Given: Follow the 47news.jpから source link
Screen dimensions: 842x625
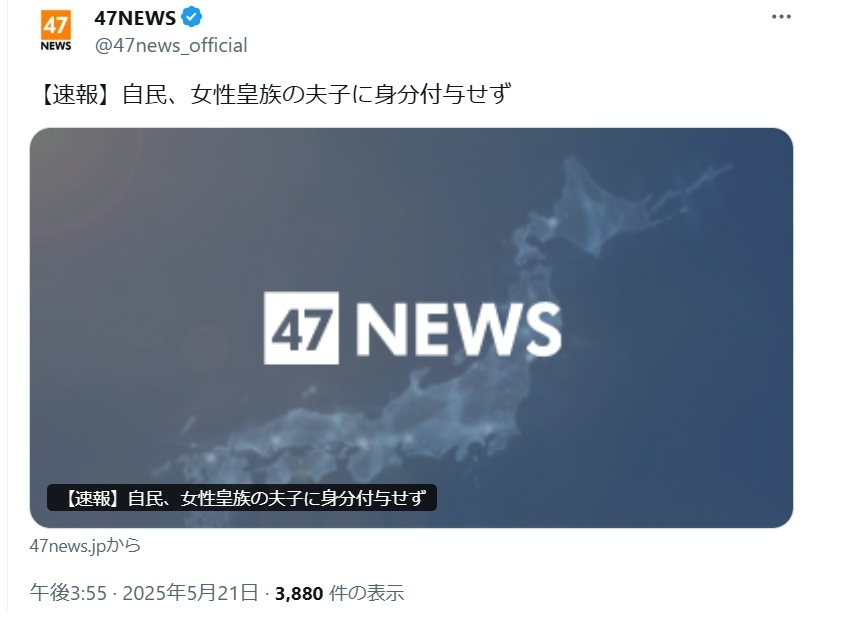Looking at the screenshot, I should [85, 546].
